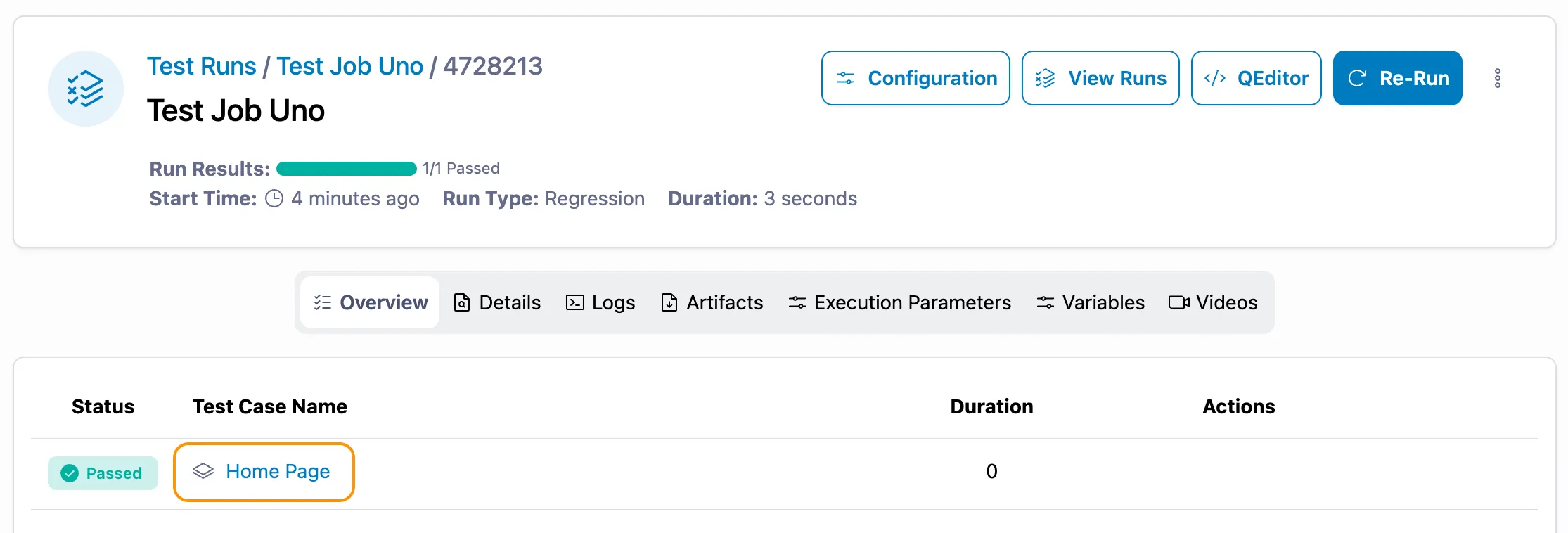Click the layers icon beside Home Page
The width and height of the screenshot is (1568, 533).
(x=203, y=471)
